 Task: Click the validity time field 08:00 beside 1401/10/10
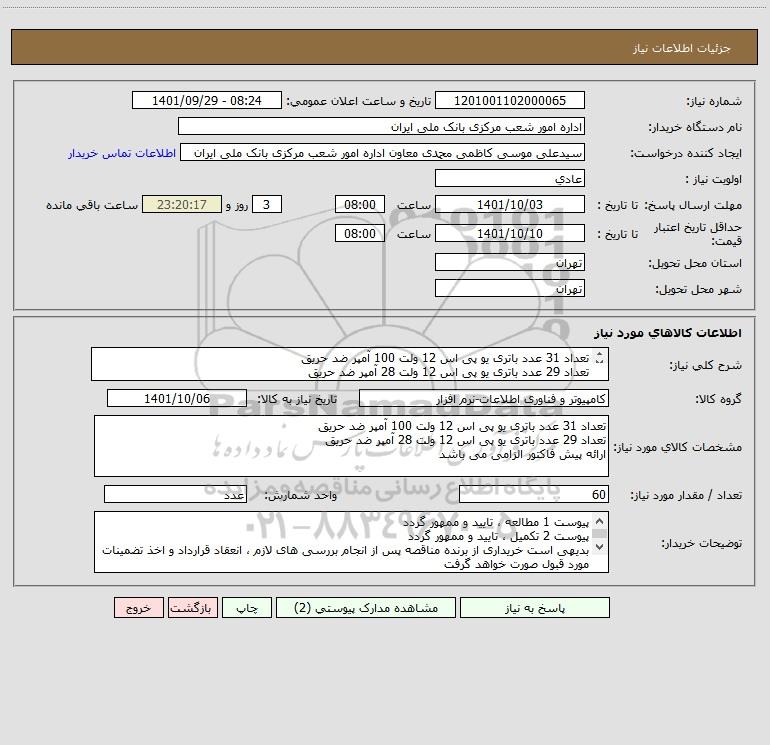coord(359,233)
